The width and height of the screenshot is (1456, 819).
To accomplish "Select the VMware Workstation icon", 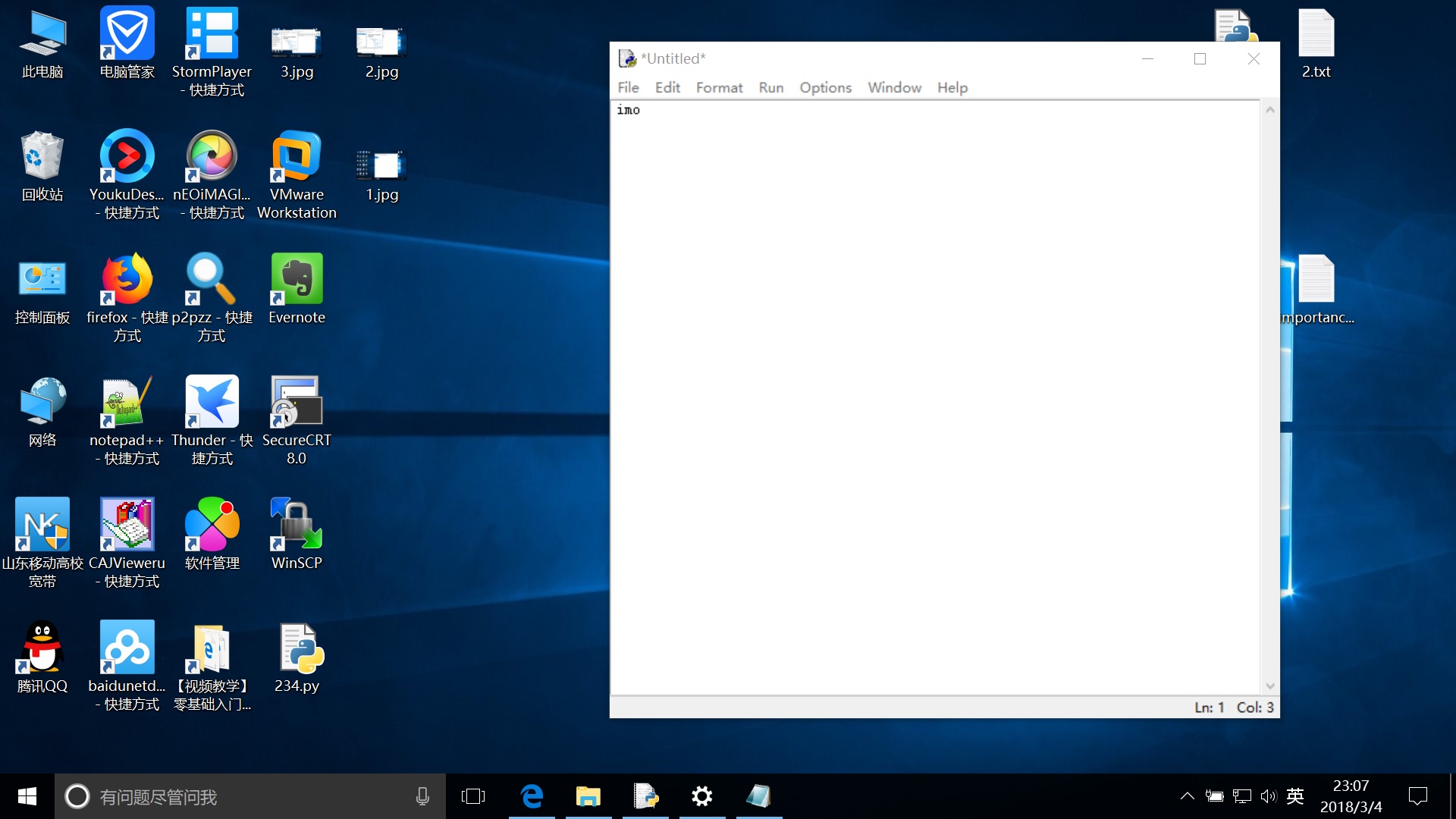I will click(297, 174).
